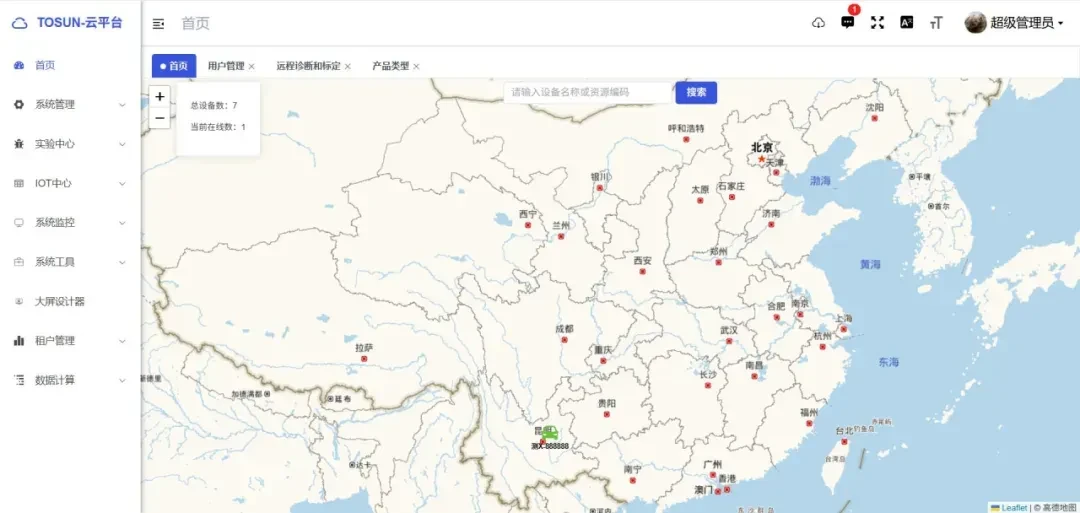Click the 实验中心 bug icon
Image resolution: width=1080 pixels, height=513 pixels.
point(19,144)
